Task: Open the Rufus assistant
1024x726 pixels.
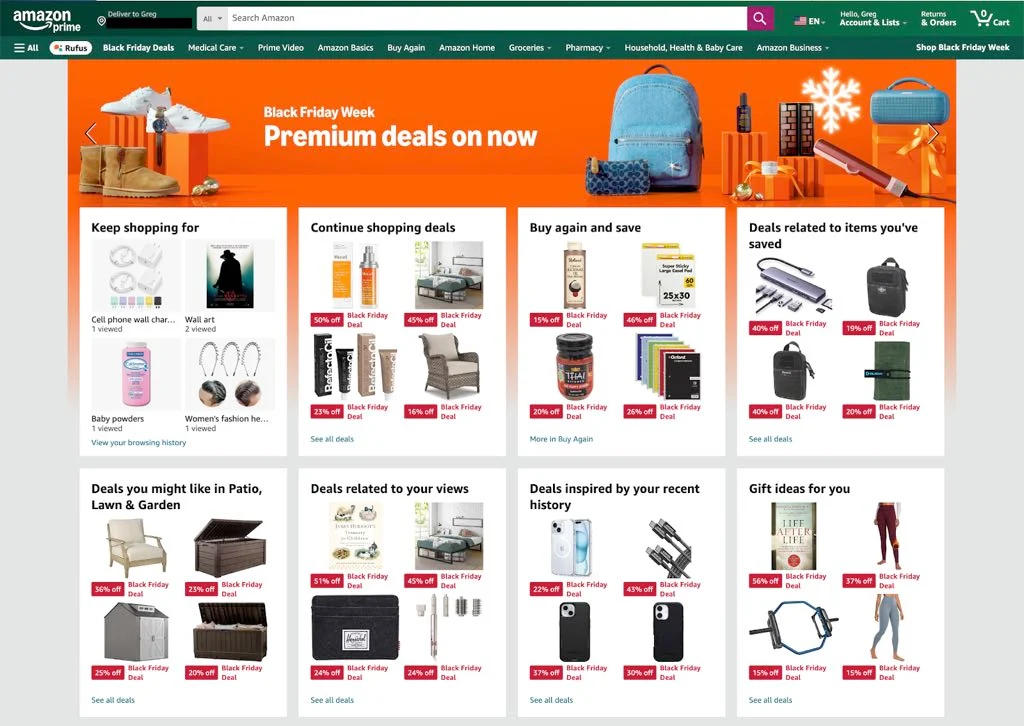Action: (71, 48)
